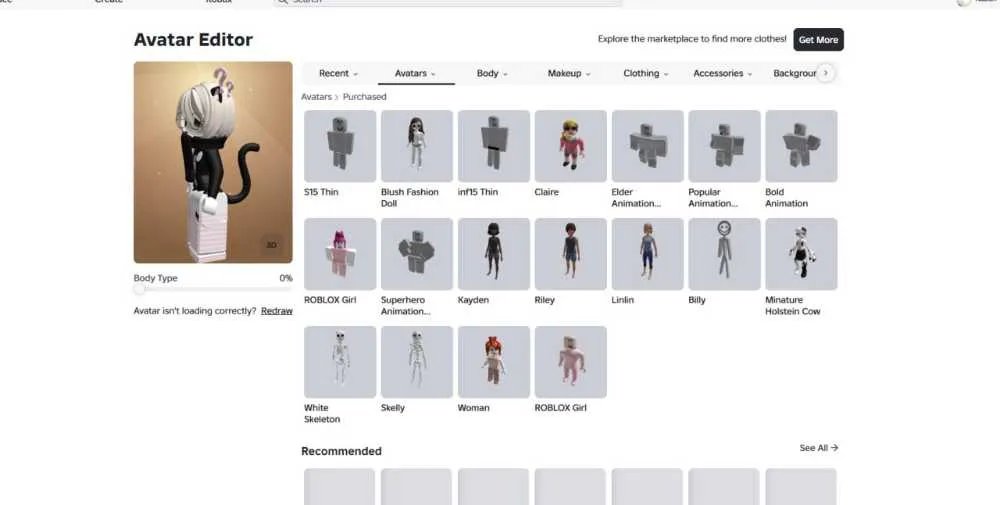Open the Clothing category dropdown
Viewport: 1000px width, 505px height.
click(x=646, y=73)
